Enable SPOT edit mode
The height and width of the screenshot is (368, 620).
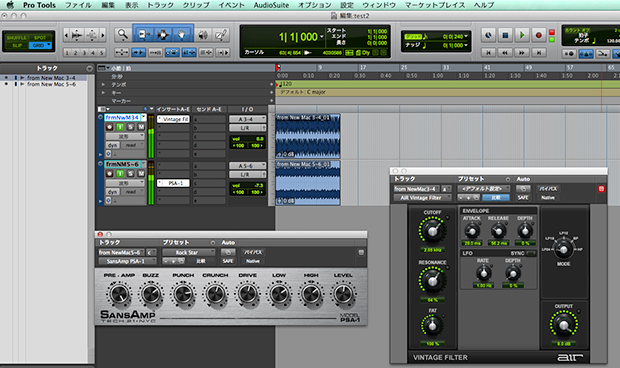coord(40,38)
